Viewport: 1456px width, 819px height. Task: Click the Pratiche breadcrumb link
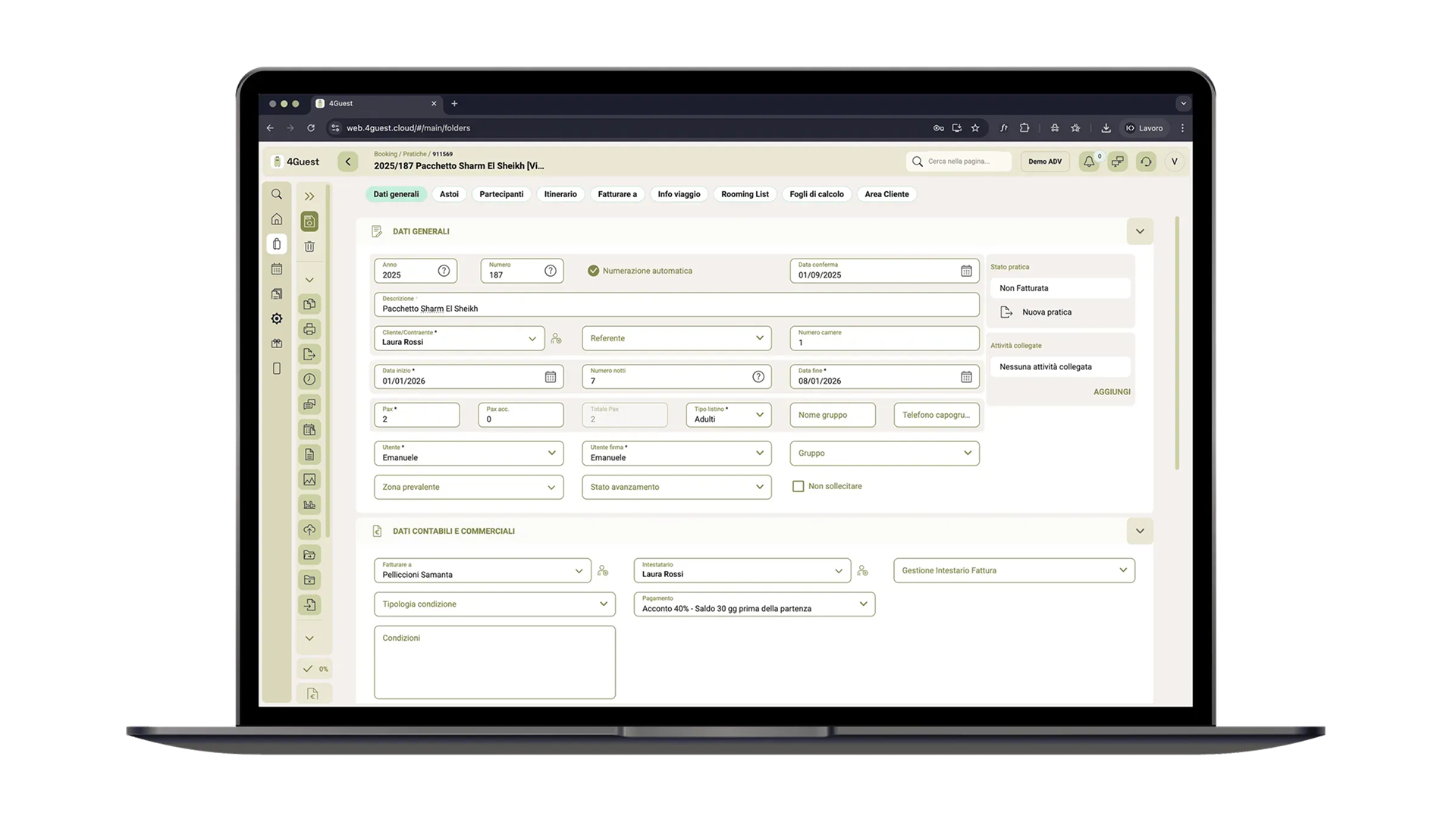(x=414, y=154)
